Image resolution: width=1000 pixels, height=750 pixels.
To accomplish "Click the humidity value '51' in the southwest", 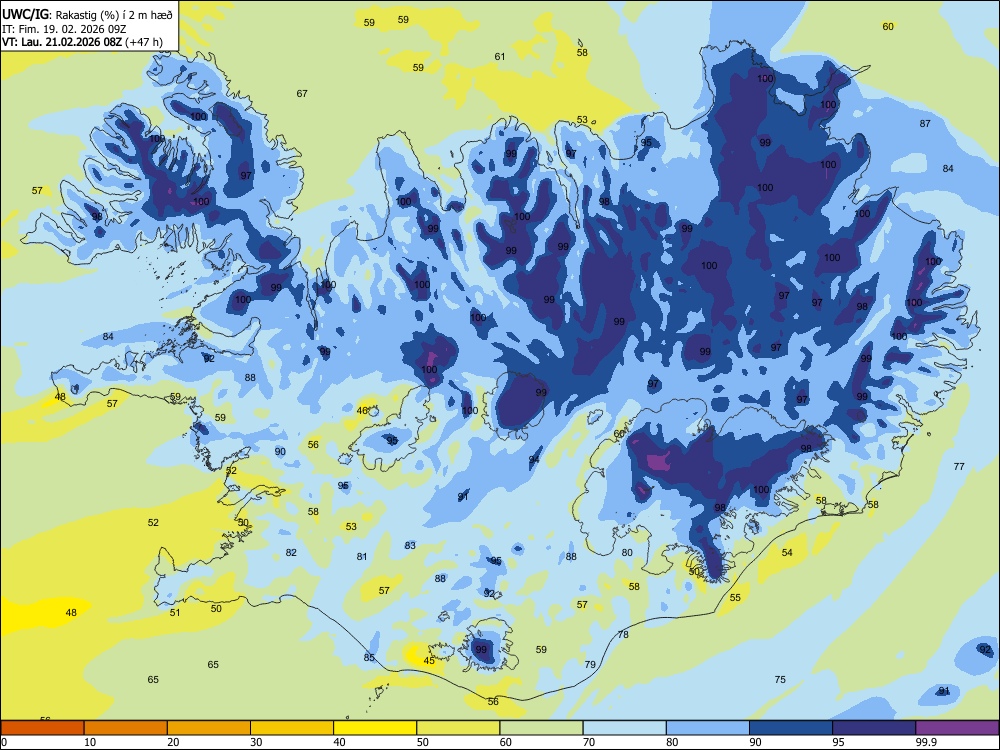I will click(175, 613).
